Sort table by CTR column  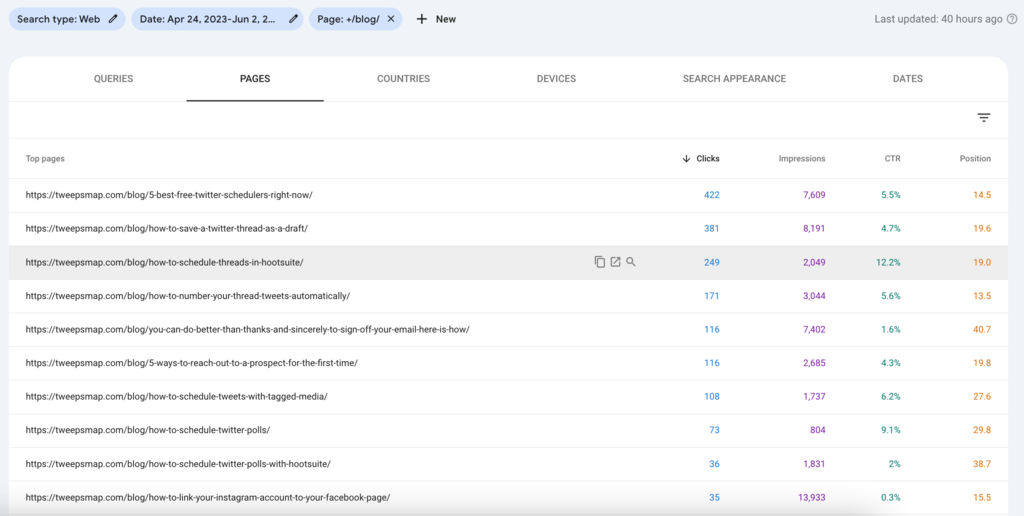pyautogui.click(x=891, y=159)
